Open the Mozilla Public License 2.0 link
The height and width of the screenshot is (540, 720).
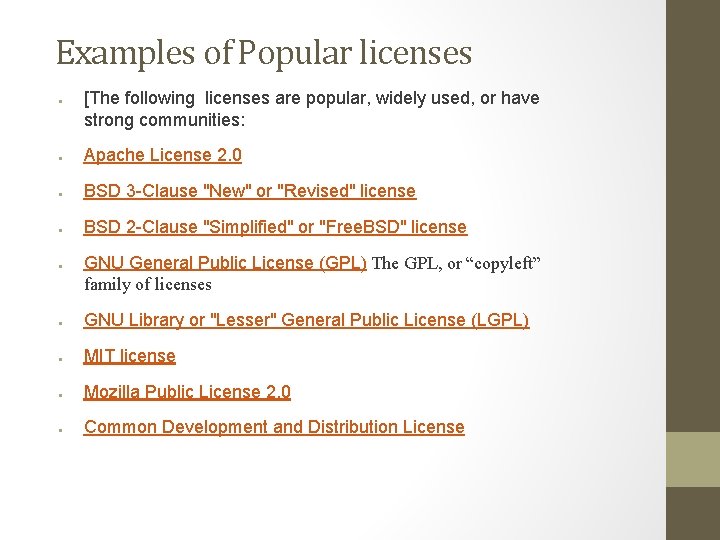click(x=187, y=392)
